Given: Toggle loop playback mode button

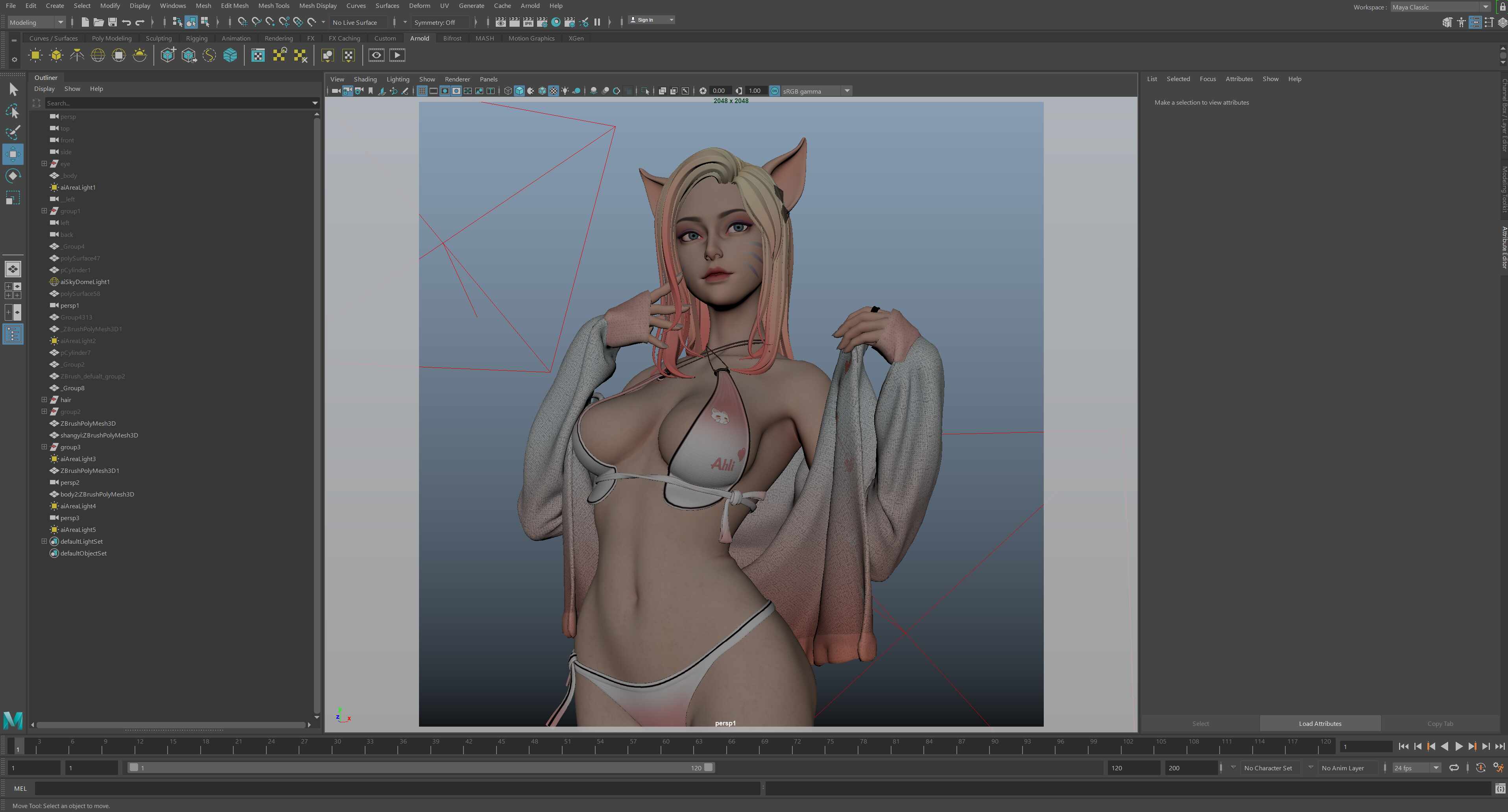Looking at the screenshot, I should [x=1454, y=768].
